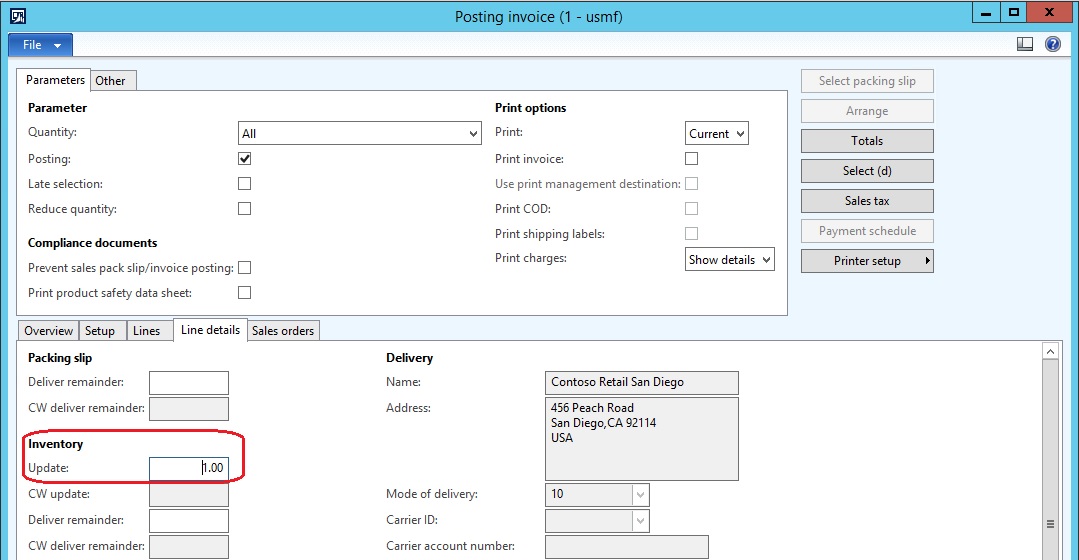
Task: Tick the Reduce quantity checkbox
Action: coord(244,209)
